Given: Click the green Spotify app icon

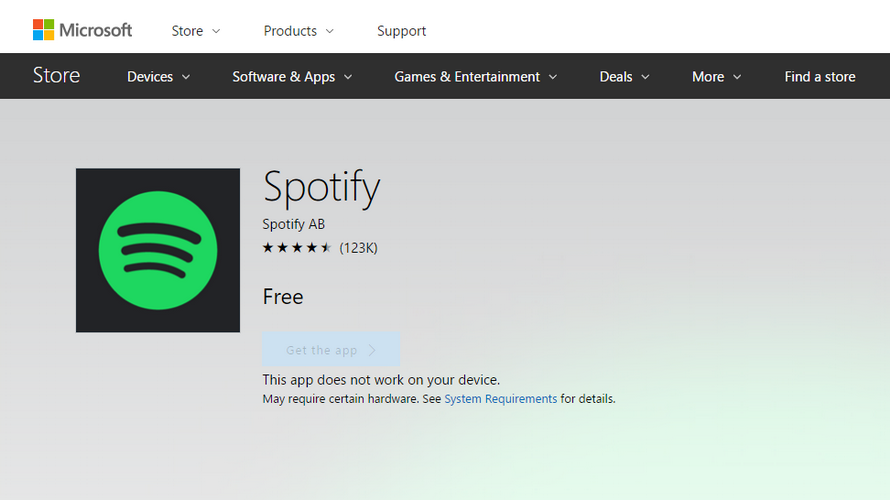Looking at the screenshot, I should point(158,250).
